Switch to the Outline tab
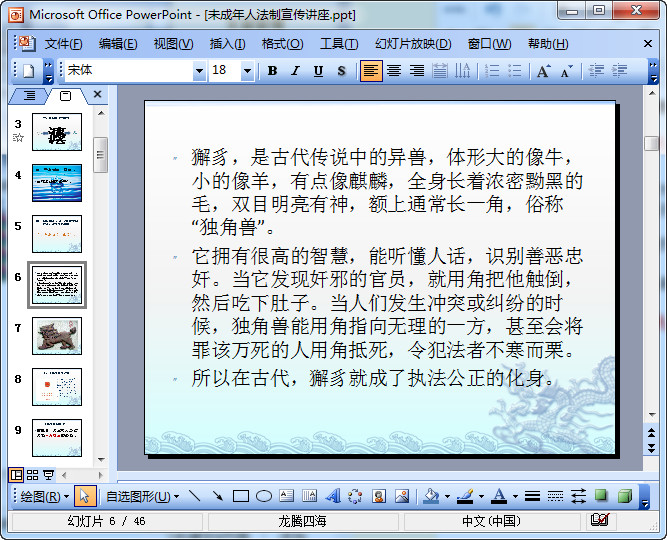 (x=29, y=96)
